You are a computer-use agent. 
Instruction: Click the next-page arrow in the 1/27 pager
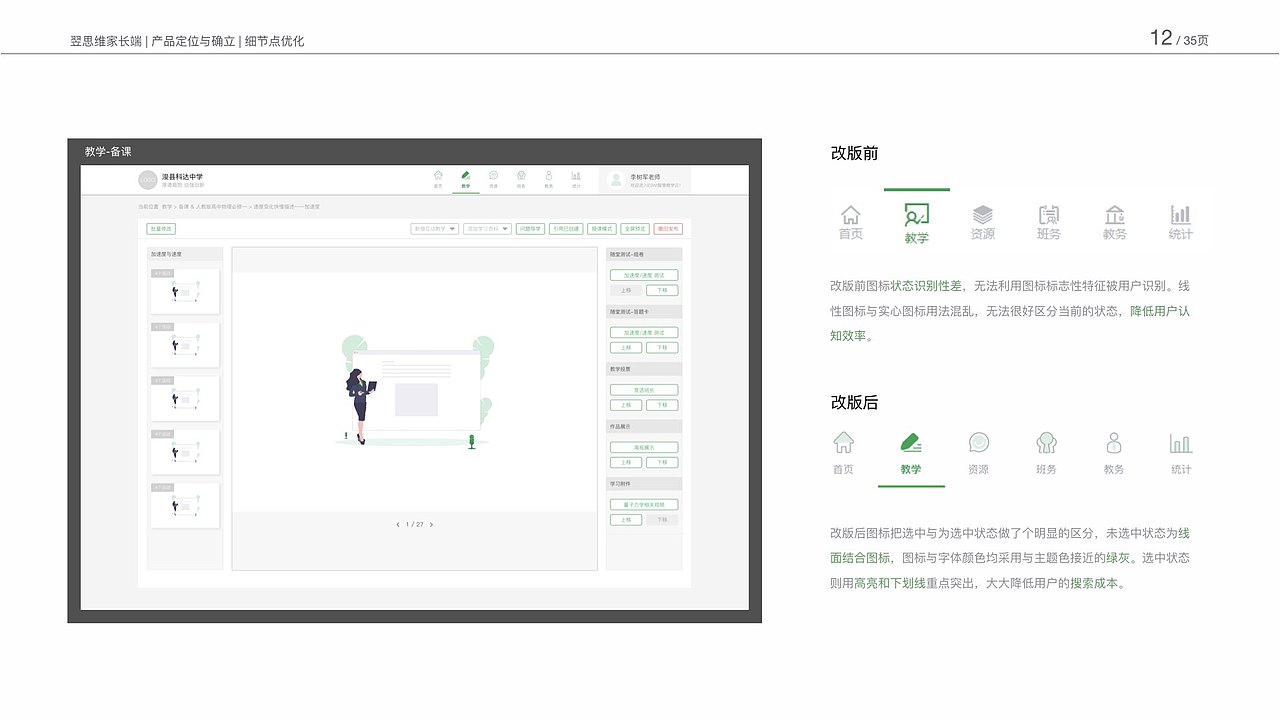pos(429,523)
